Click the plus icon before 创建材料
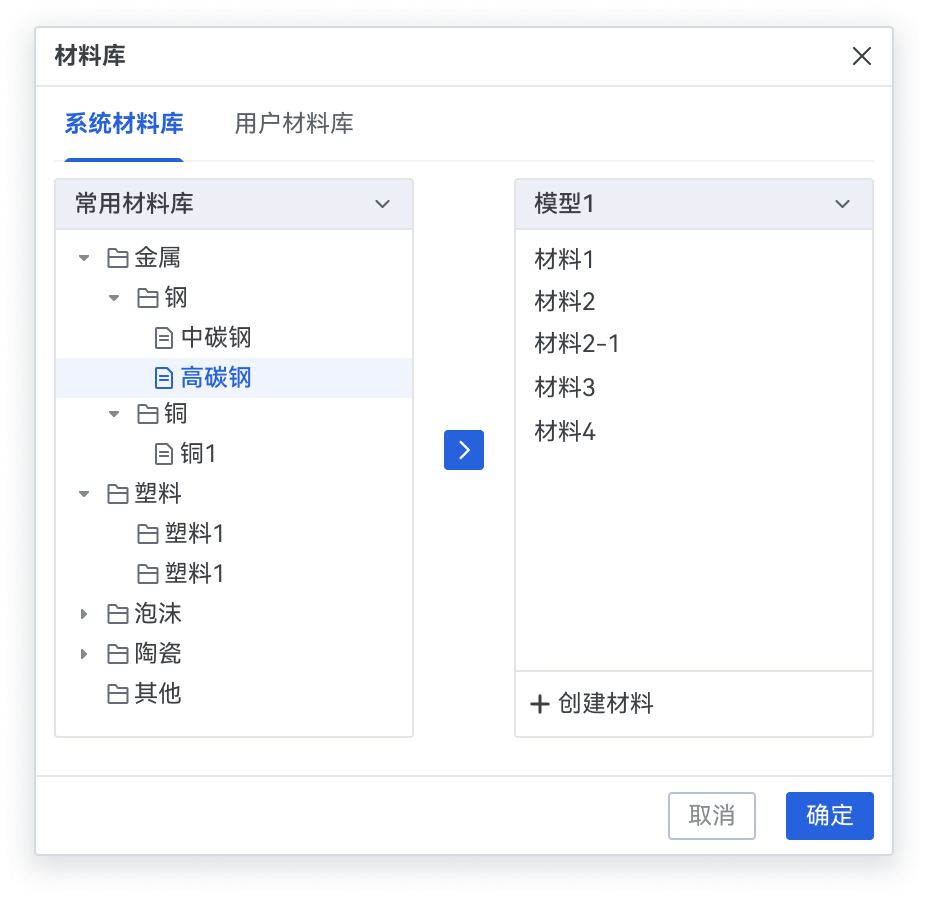This screenshot has height=898, width=928. pos(539,703)
